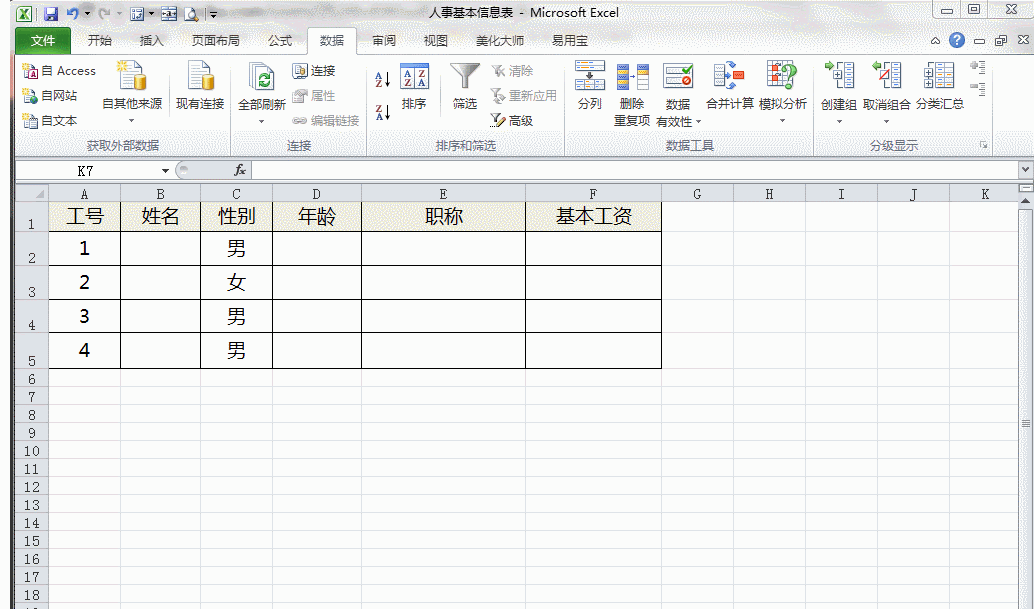
Task: Click the Excel application icon in title bar
Action: click(x=24, y=13)
